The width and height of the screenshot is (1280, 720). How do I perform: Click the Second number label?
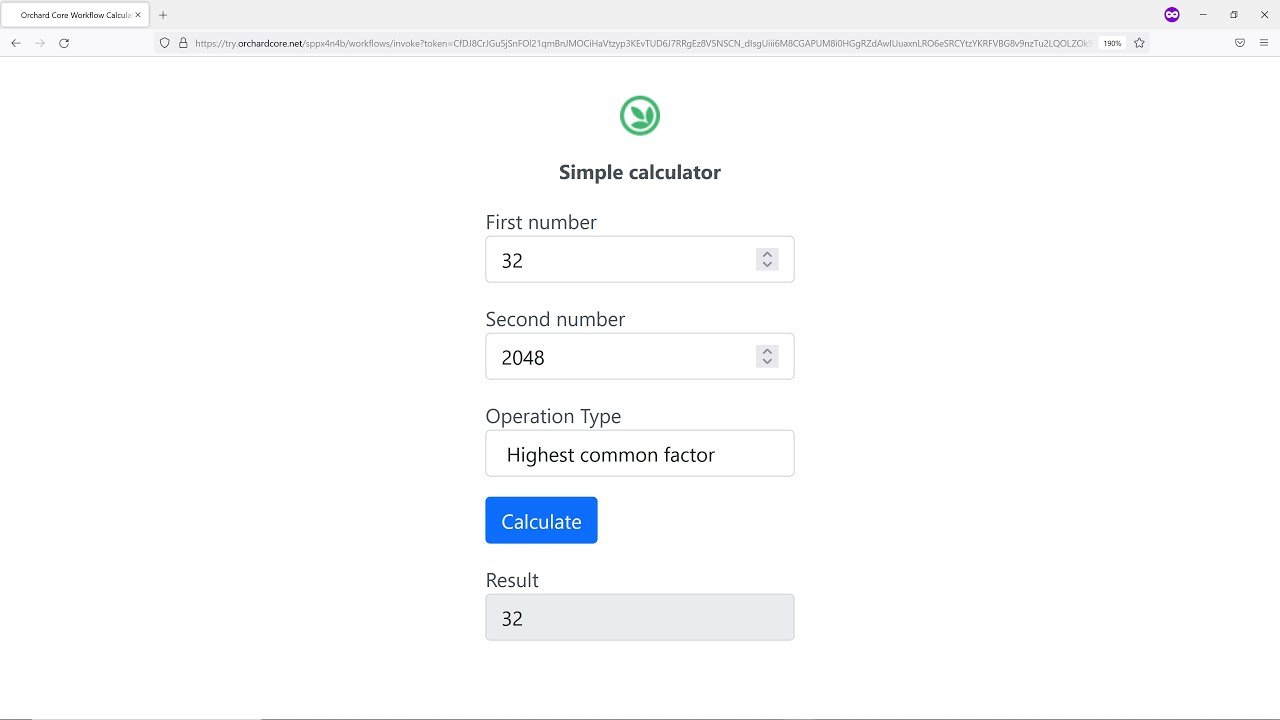(x=555, y=319)
